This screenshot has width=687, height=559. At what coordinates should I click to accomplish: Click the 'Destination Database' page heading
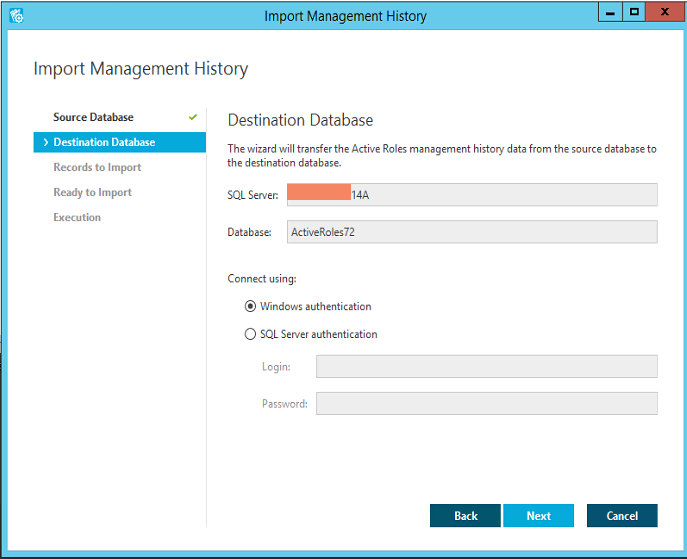[x=301, y=120]
